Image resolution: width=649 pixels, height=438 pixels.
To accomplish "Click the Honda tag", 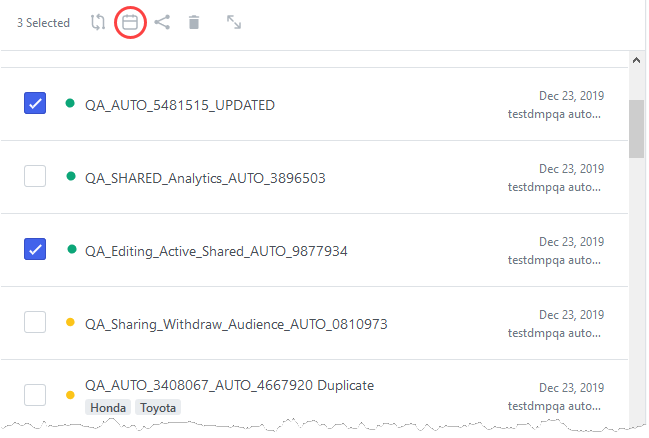I will [108, 408].
